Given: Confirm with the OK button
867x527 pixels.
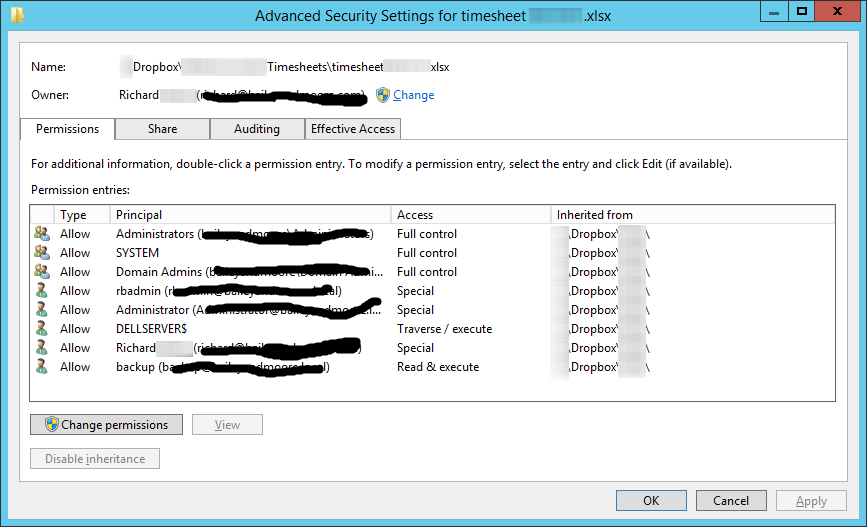Looking at the screenshot, I should coord(651,501).
